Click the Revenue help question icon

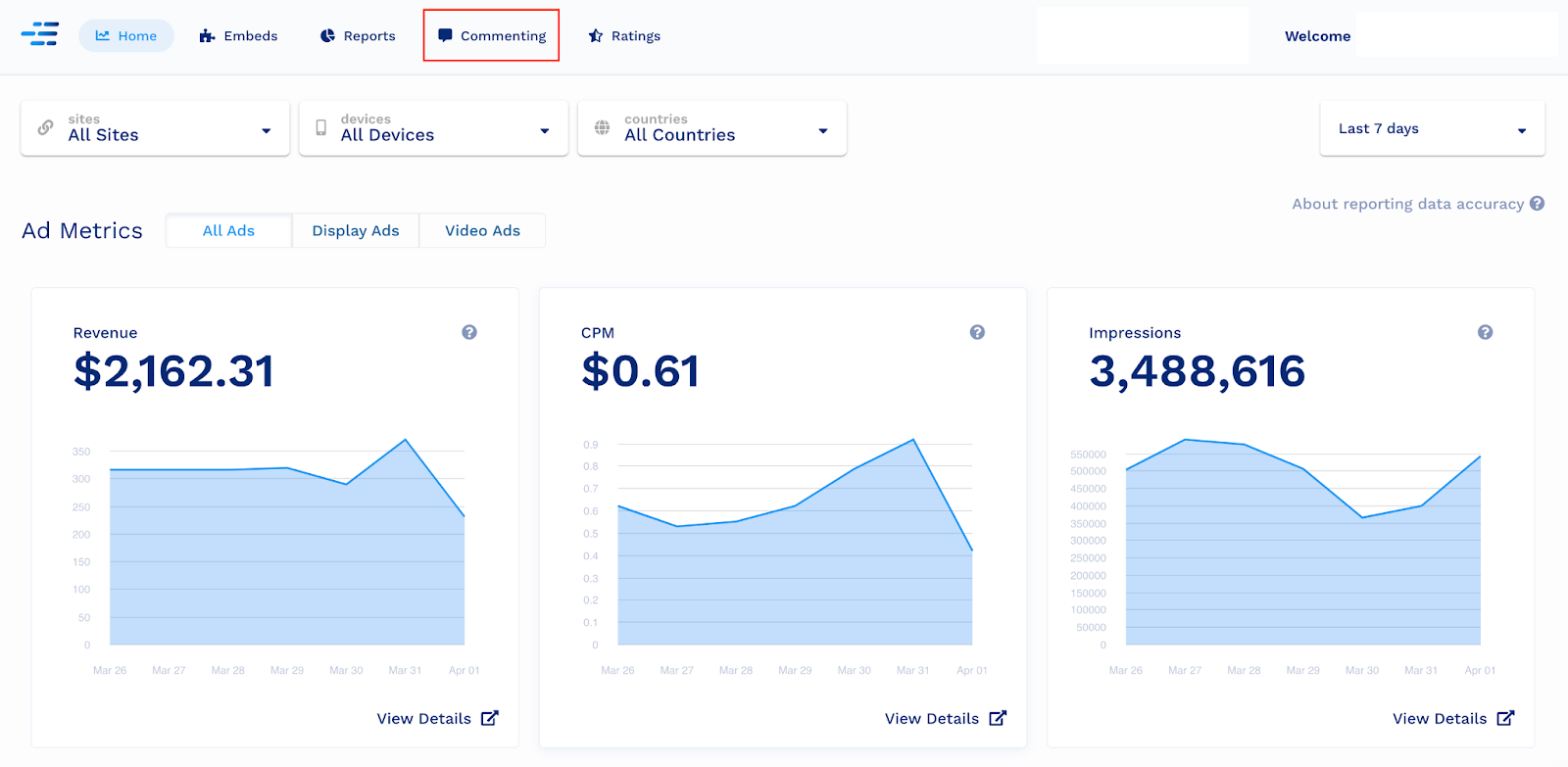[x=469, y=332]
